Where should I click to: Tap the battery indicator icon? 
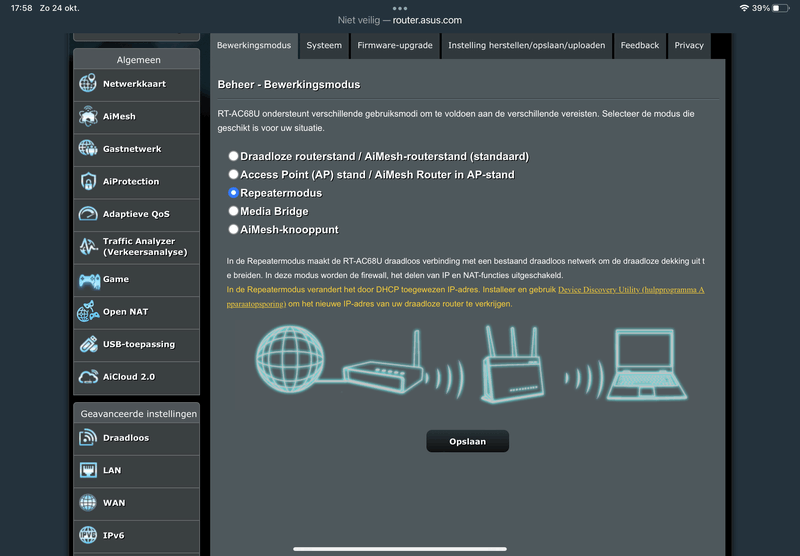pyautogui.click(x=781, y=8)
